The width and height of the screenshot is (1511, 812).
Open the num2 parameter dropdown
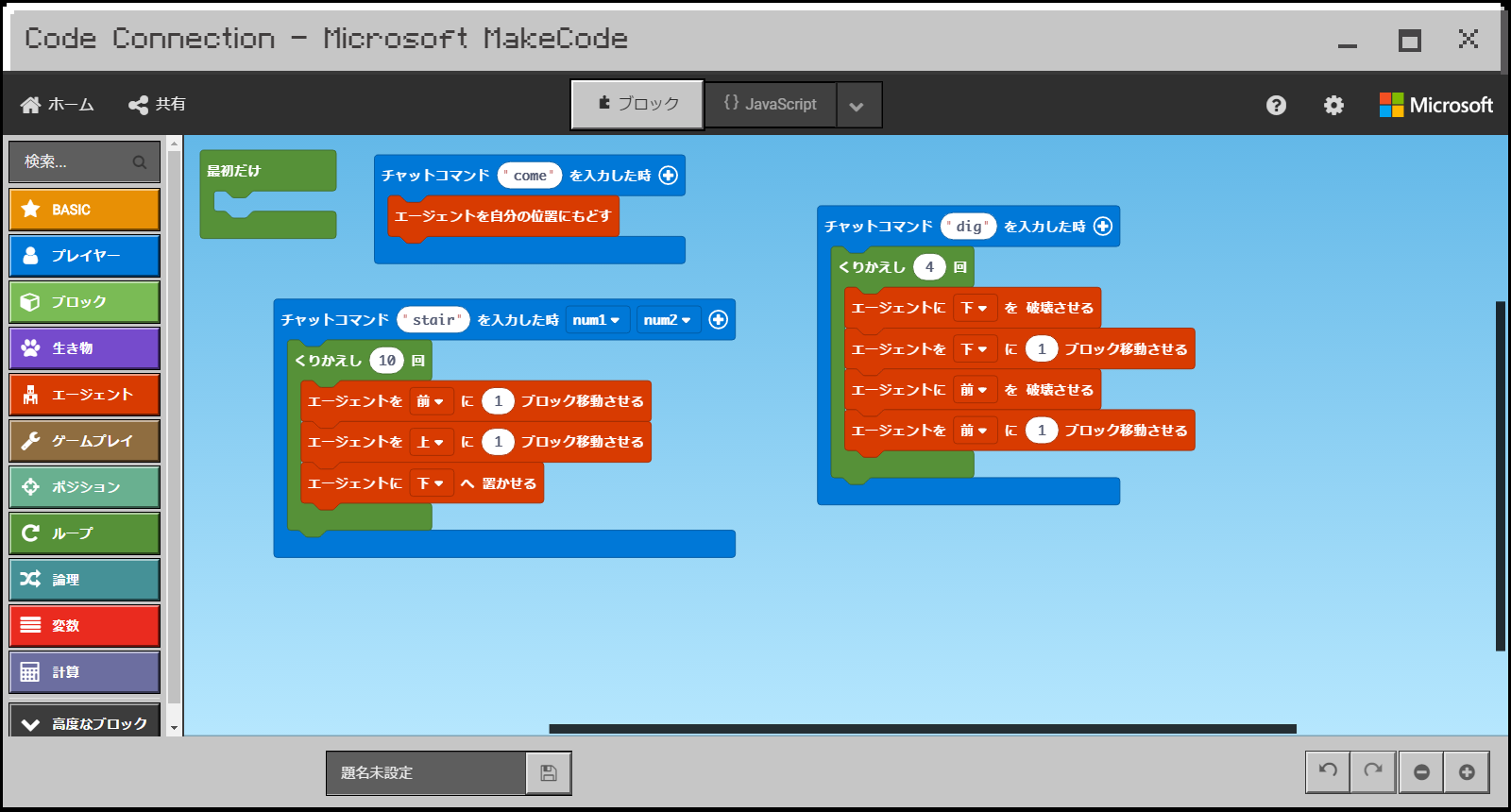coord(668,320)
